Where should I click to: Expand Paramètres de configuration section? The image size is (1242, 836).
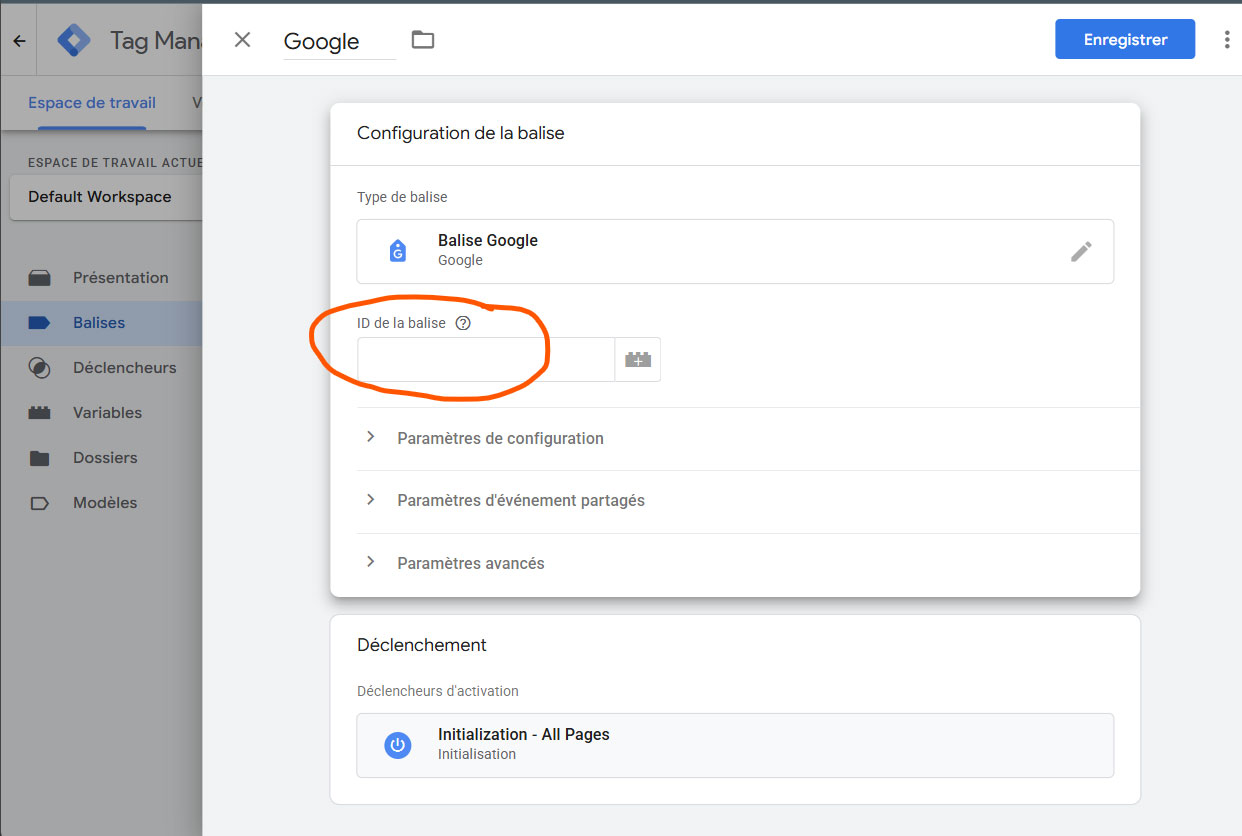coord(500,438)
